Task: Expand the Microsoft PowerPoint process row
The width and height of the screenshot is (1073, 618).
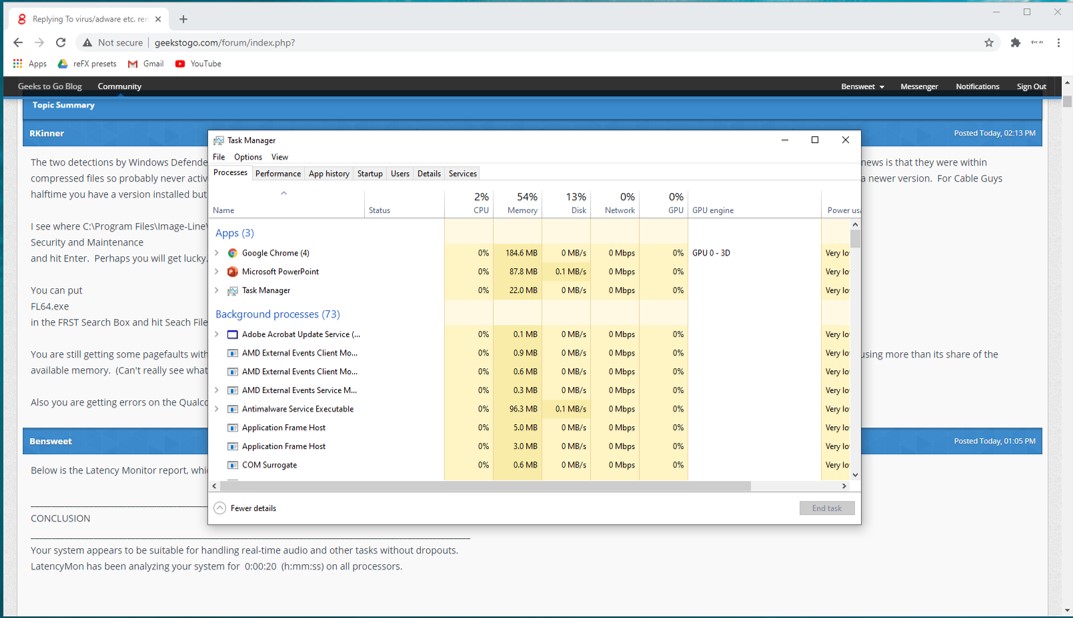Action: 217,272
